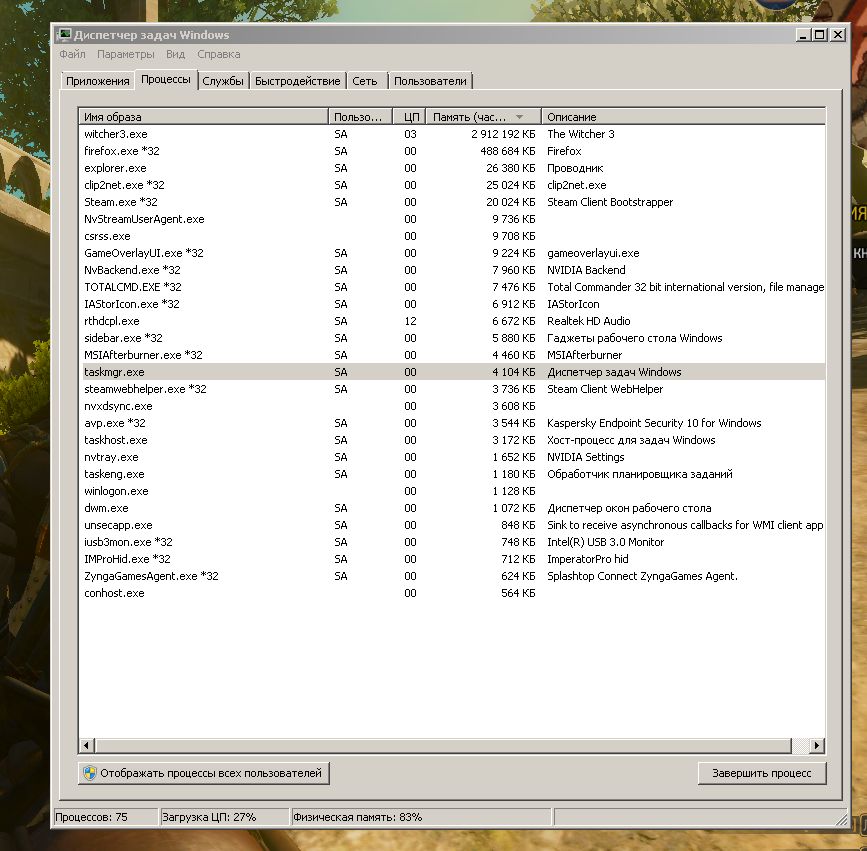The image size is (867, 851).
Task: Click the horizontal scrollbar left arrow
Action: 87,745
